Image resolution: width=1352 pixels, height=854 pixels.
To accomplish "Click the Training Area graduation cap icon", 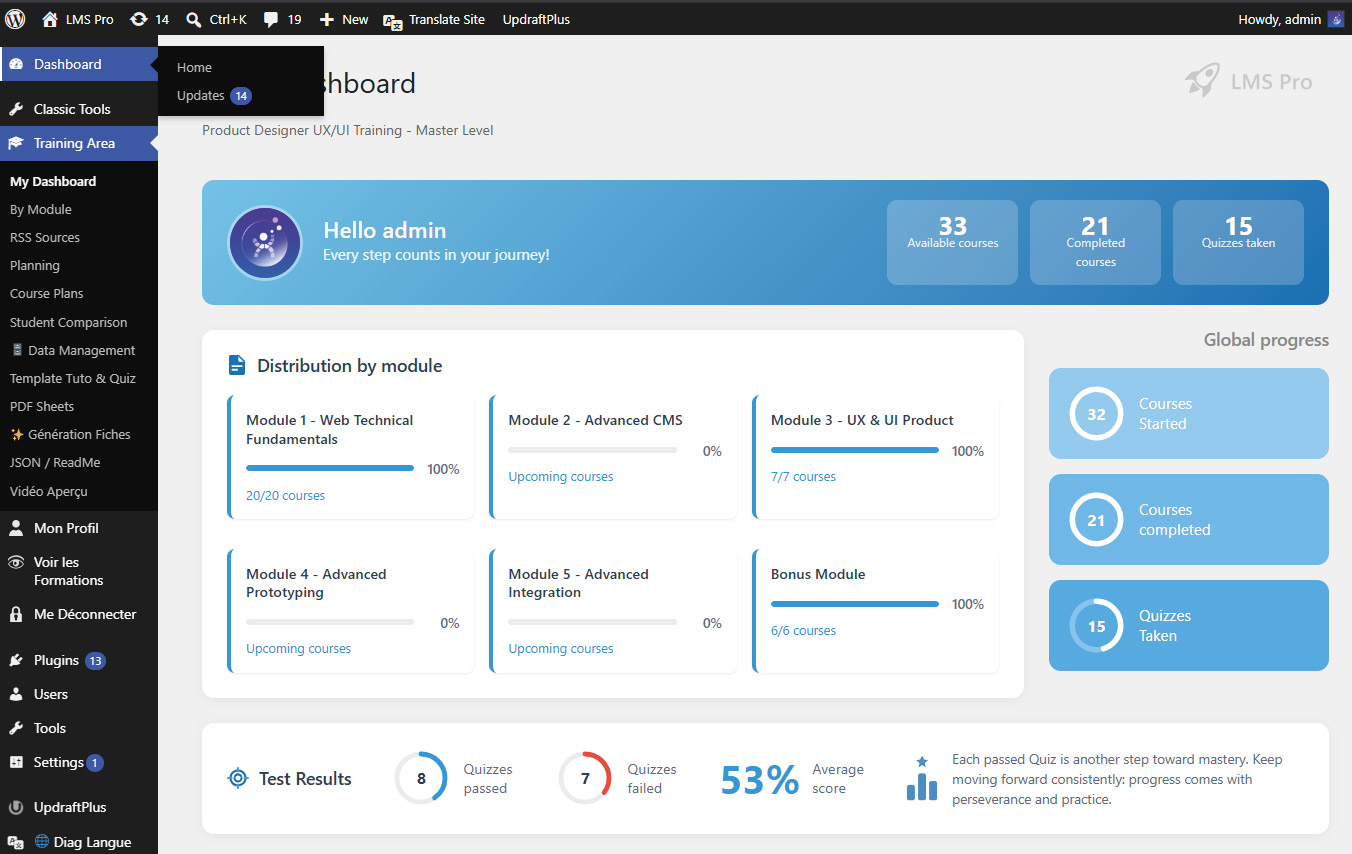I will [x=16, y=143].
